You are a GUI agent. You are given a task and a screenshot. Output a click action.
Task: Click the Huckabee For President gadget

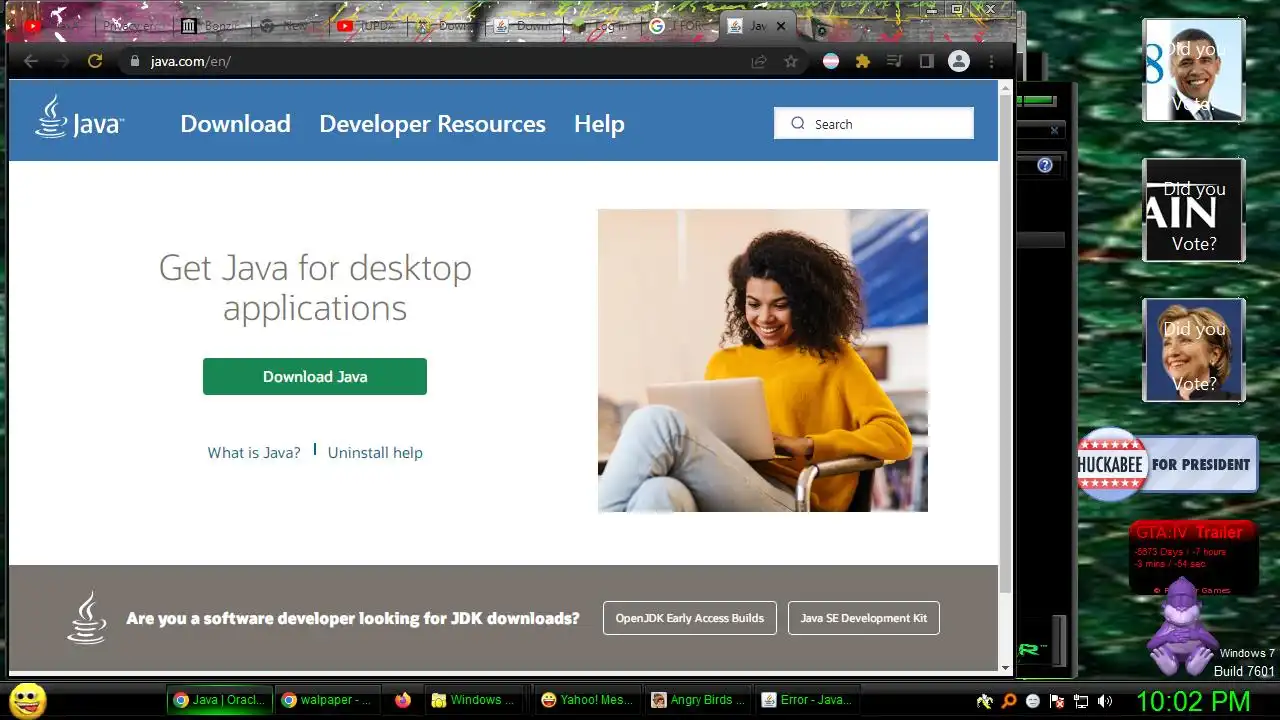pos(1167,464)
